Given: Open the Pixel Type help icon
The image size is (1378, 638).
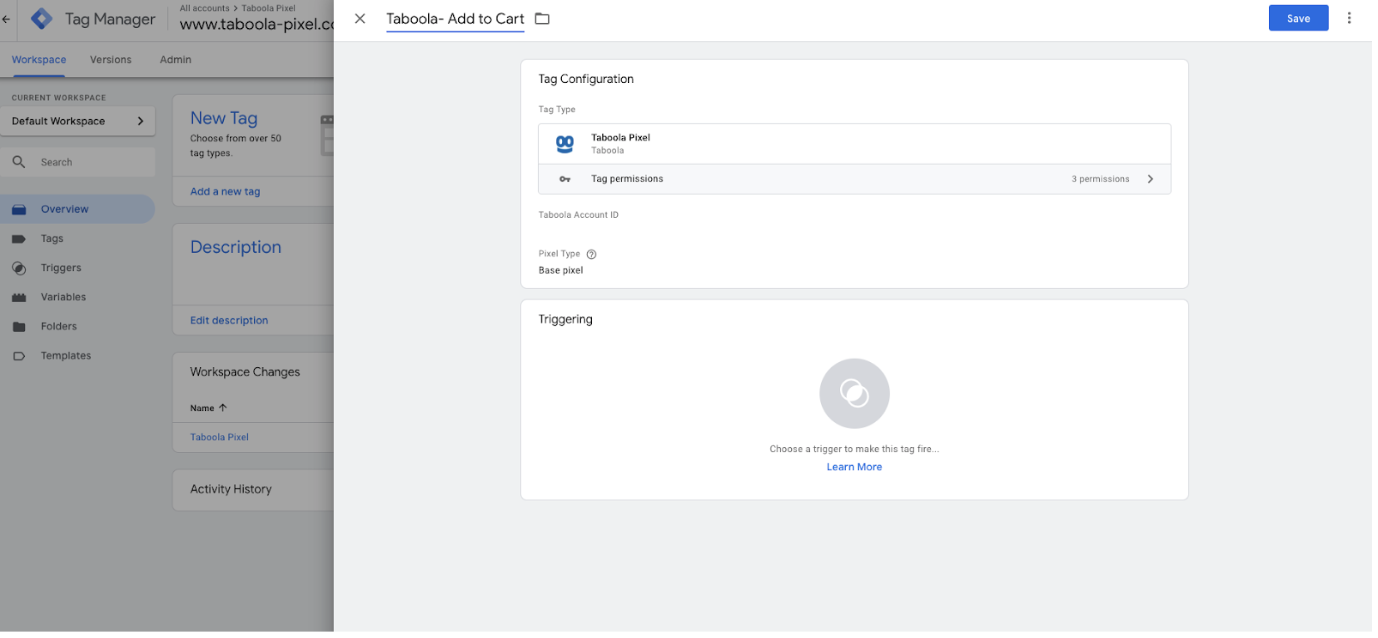Looking at the screenshot, I should pos(591,254).
